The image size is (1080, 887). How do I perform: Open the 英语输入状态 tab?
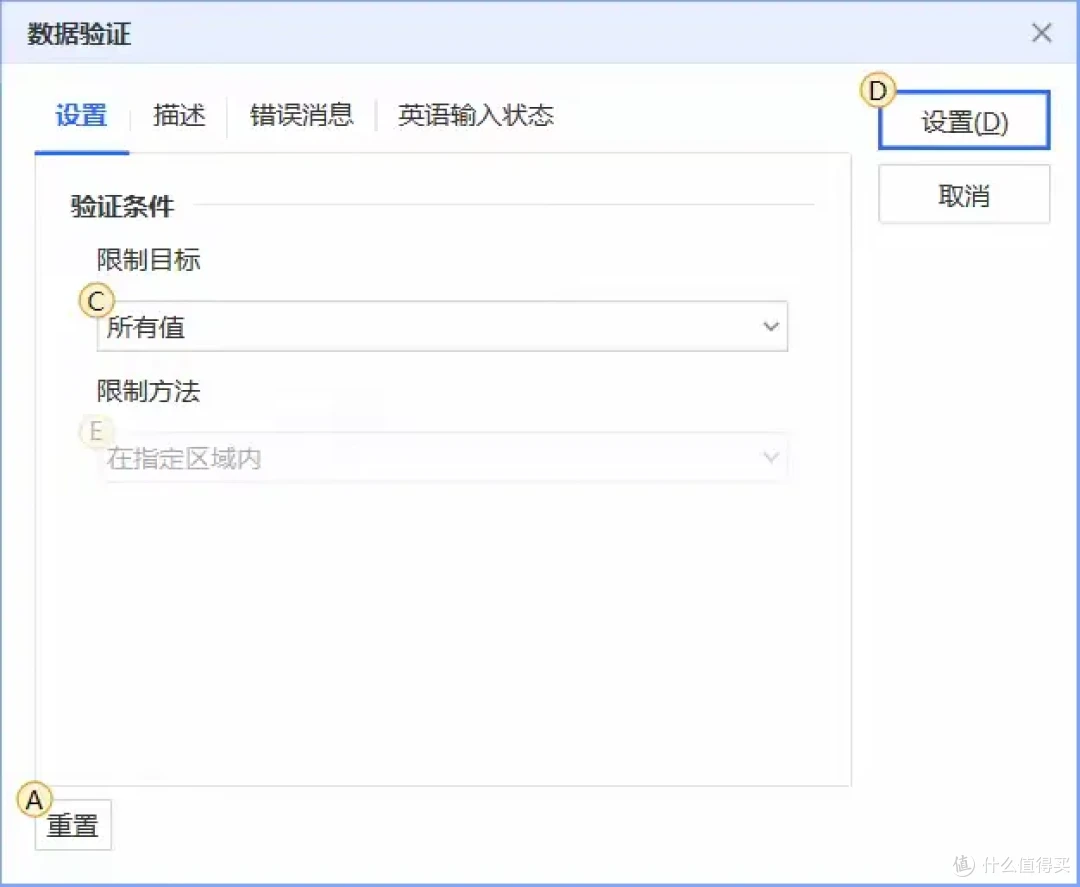475,115
